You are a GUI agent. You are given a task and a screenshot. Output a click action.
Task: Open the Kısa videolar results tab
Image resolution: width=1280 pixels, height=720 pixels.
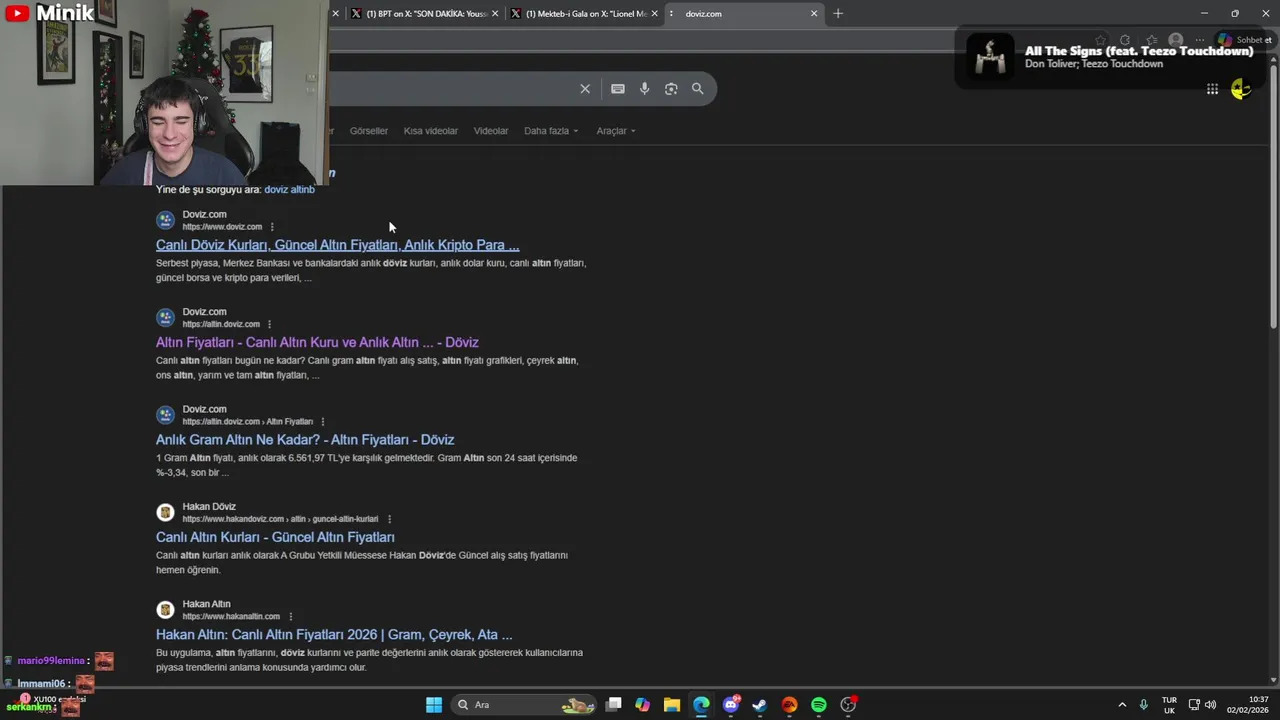[430, 131]
